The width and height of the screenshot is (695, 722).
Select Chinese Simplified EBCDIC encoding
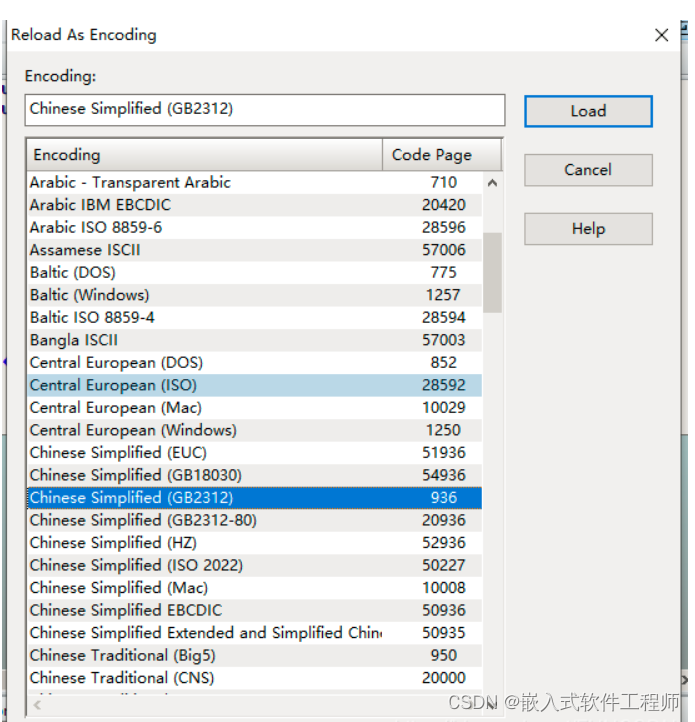[255, 611]
